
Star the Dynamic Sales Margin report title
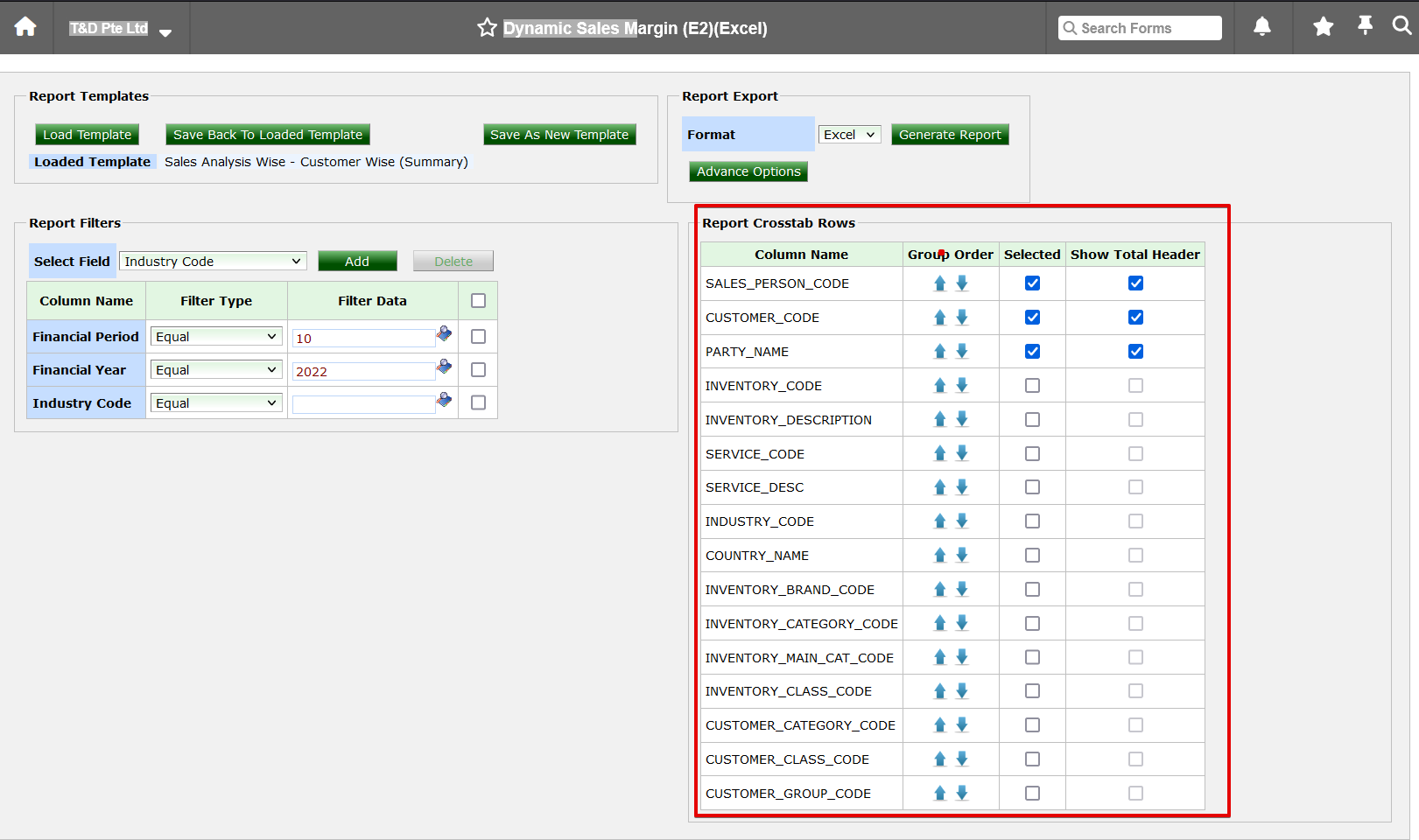click(x=487, y=28)
